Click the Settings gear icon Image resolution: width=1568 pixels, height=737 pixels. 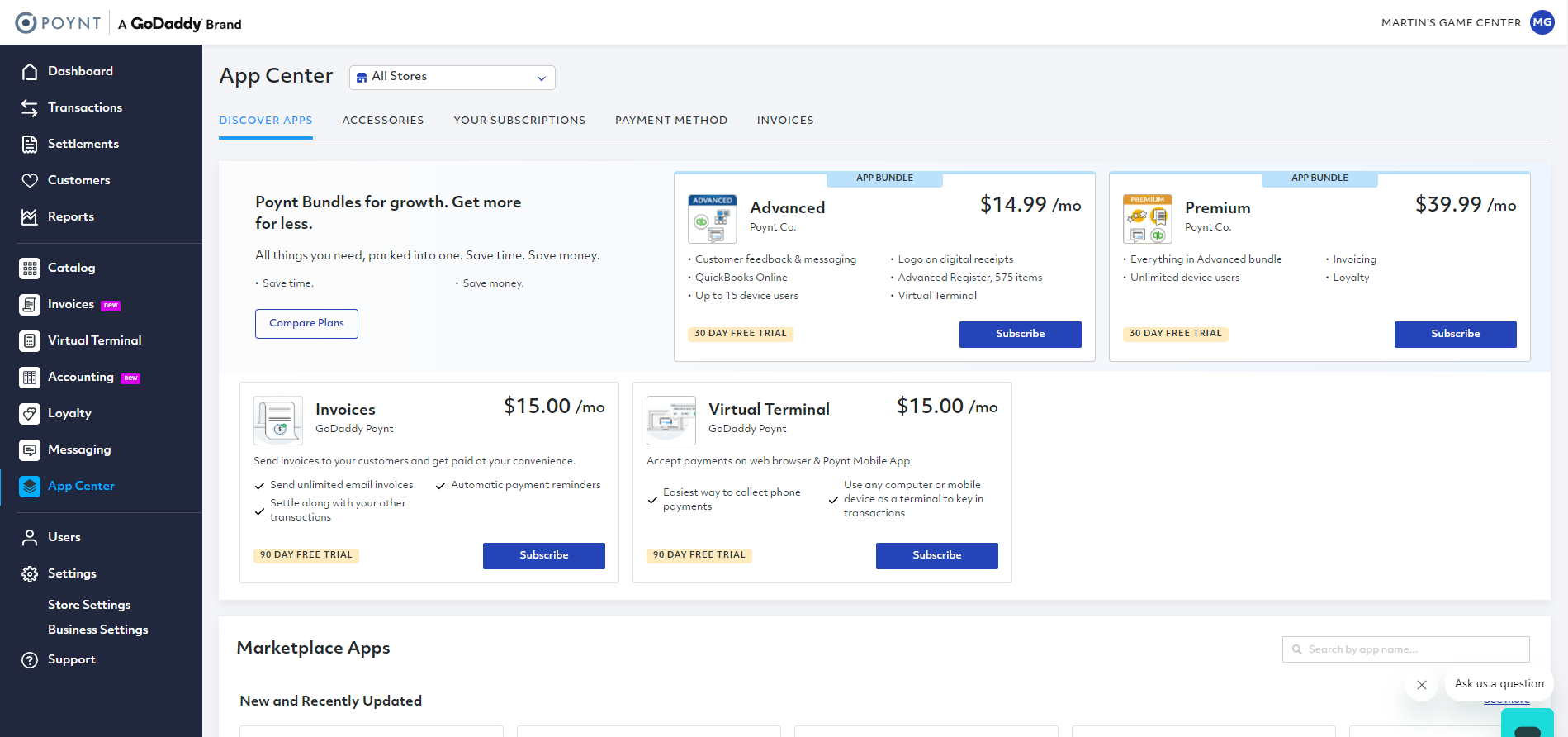(x=30, y=574)
